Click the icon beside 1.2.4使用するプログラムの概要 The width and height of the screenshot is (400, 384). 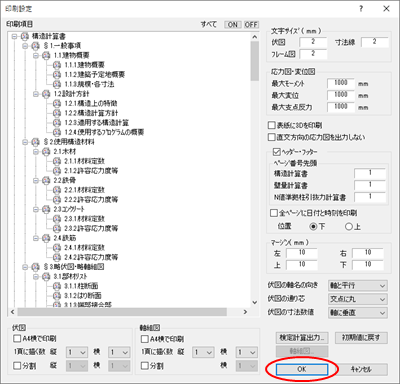pyautogui.click(x=57, y=132)
